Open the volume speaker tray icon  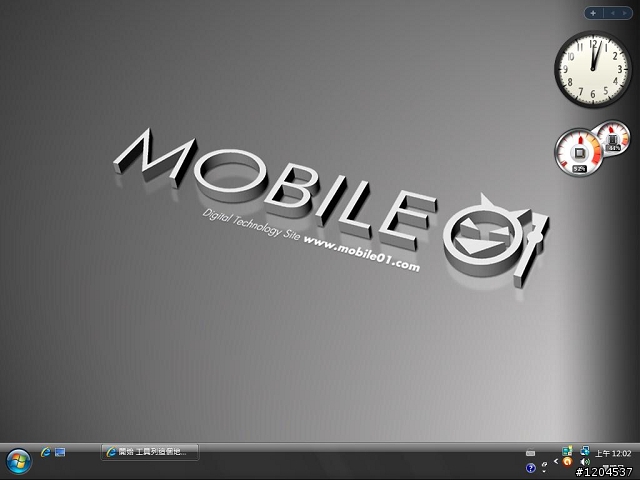pyautogui.click(x=585, y=462)
